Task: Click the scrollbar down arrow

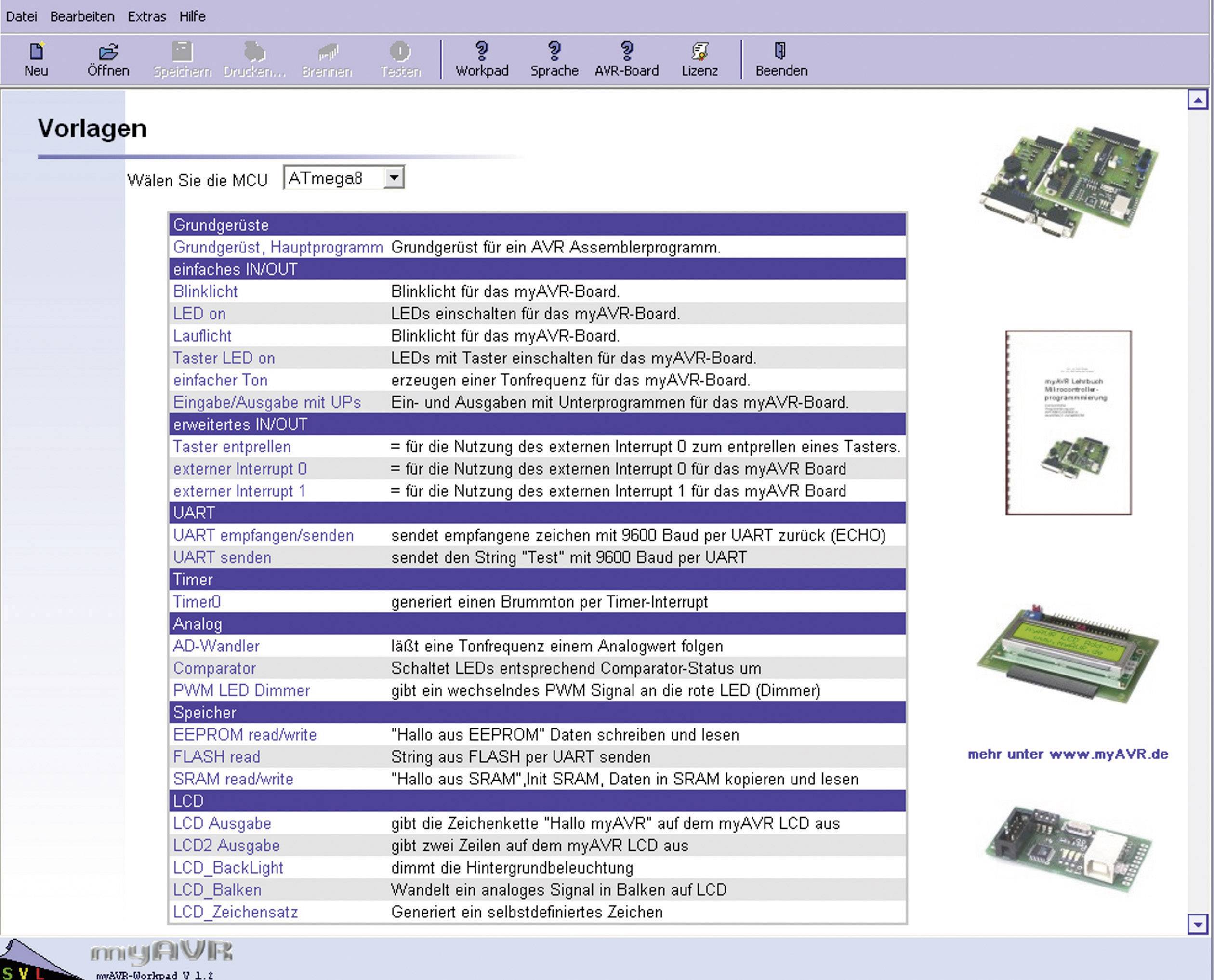Action: (x=1197, y=925)
